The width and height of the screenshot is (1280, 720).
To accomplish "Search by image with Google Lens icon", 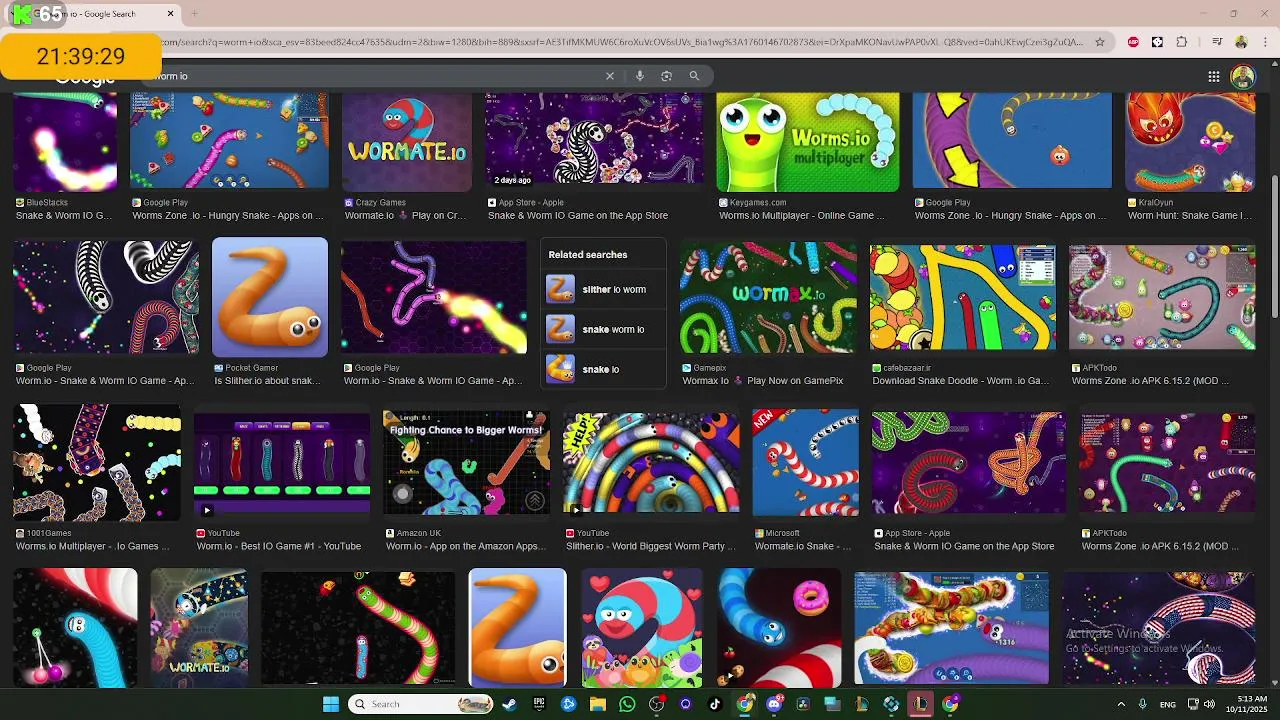I will point(666,76).
